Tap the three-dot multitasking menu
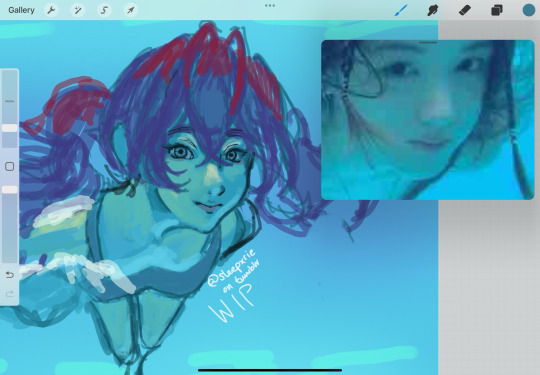This screenshot has height=375, width=540. point(270,6)
